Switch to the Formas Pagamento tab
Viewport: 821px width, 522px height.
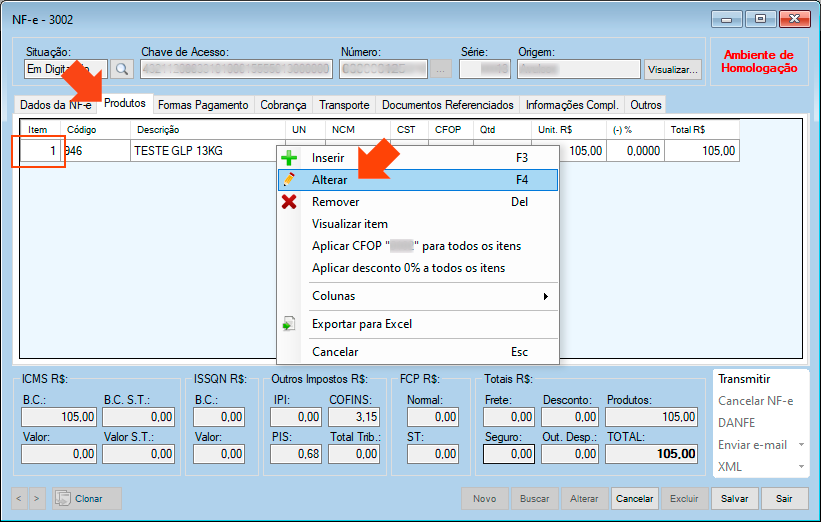pyautogui.click(x=203, y=105)
